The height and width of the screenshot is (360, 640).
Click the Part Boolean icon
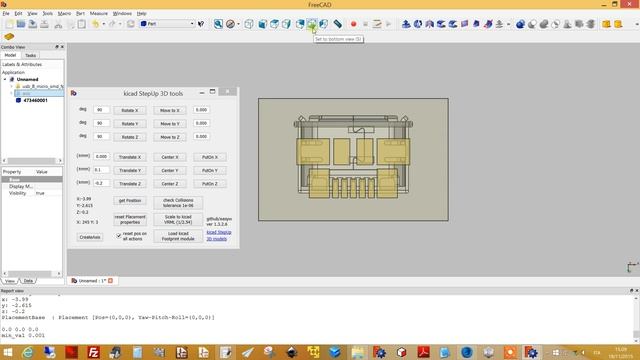tap(520, 24)
